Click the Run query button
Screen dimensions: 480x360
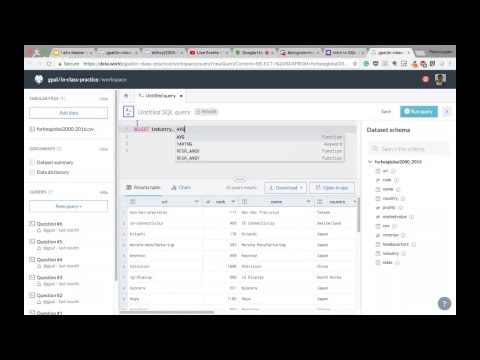pos(418,112)
